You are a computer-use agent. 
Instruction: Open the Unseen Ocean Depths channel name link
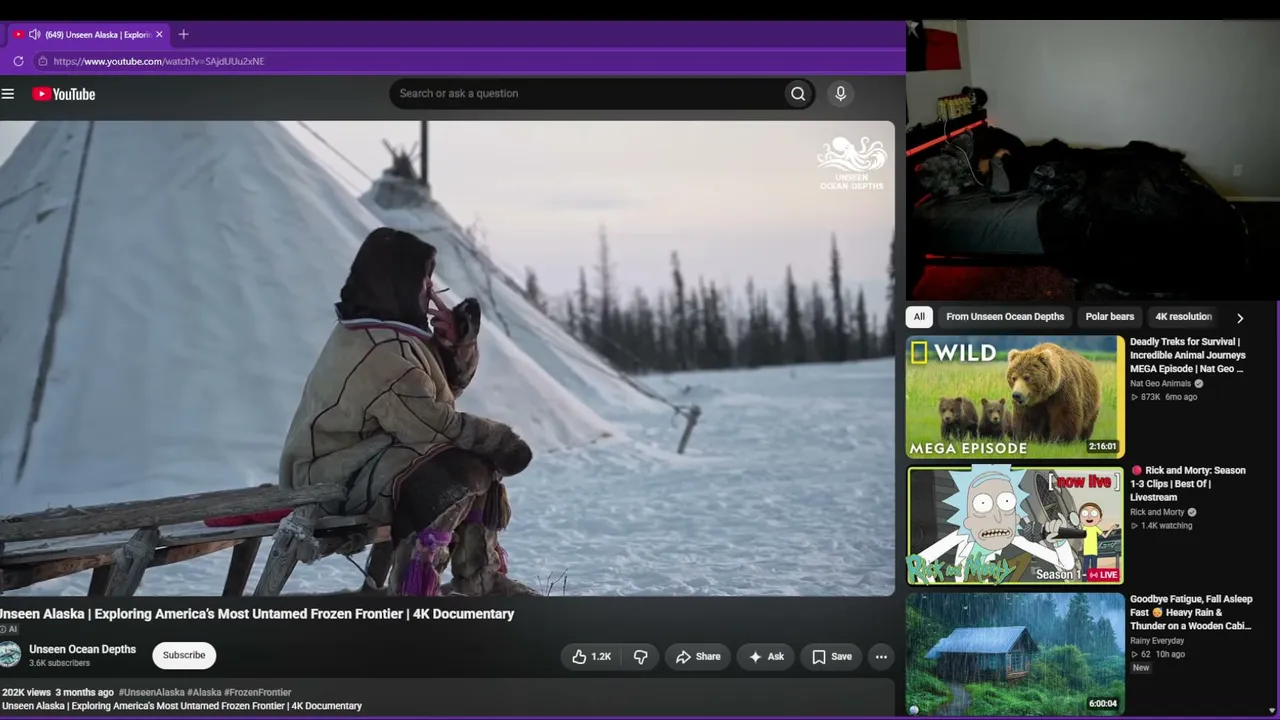coord(82,649)
